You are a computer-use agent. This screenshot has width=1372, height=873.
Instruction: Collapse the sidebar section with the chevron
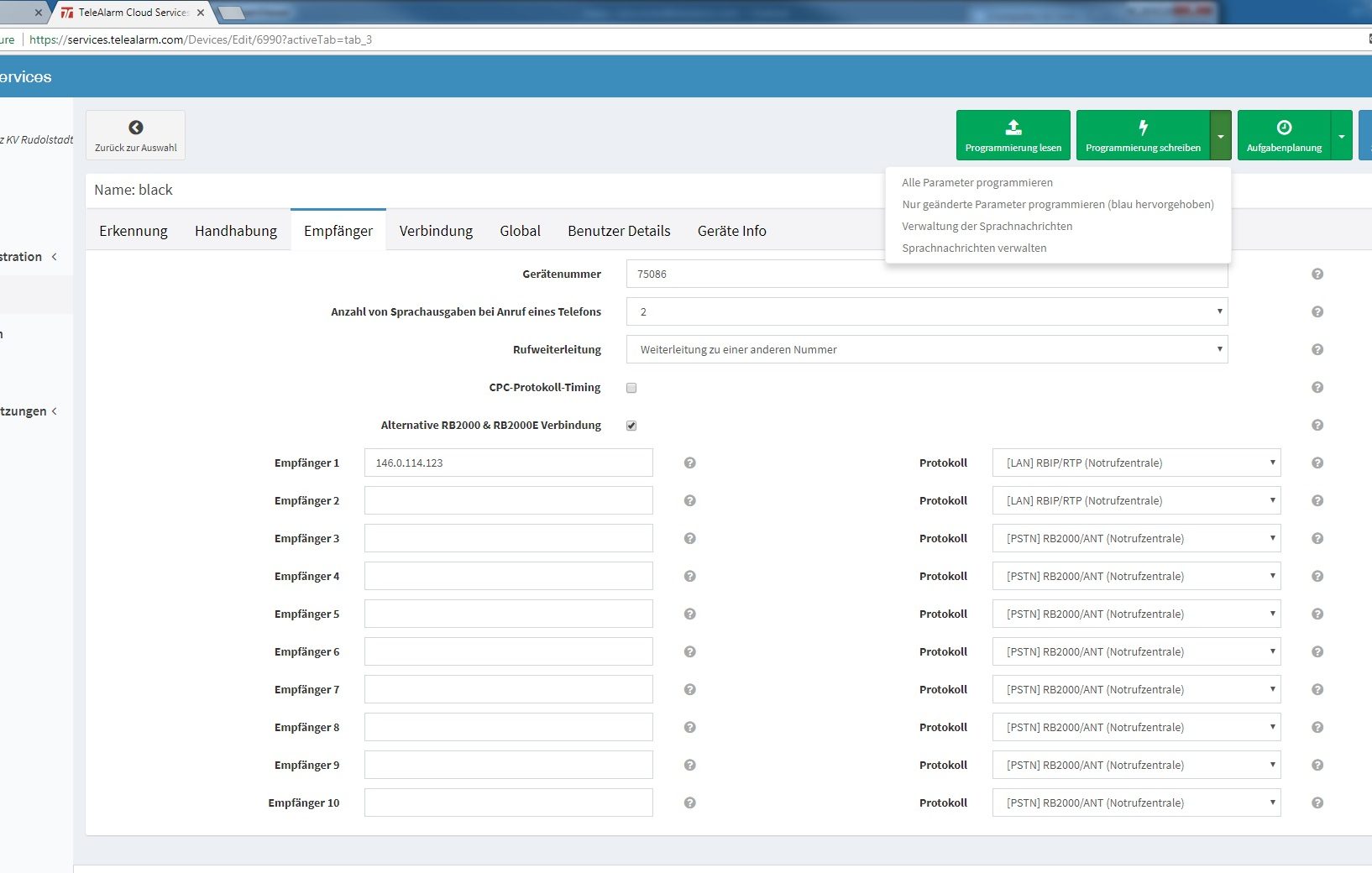(x=55, y=257)
